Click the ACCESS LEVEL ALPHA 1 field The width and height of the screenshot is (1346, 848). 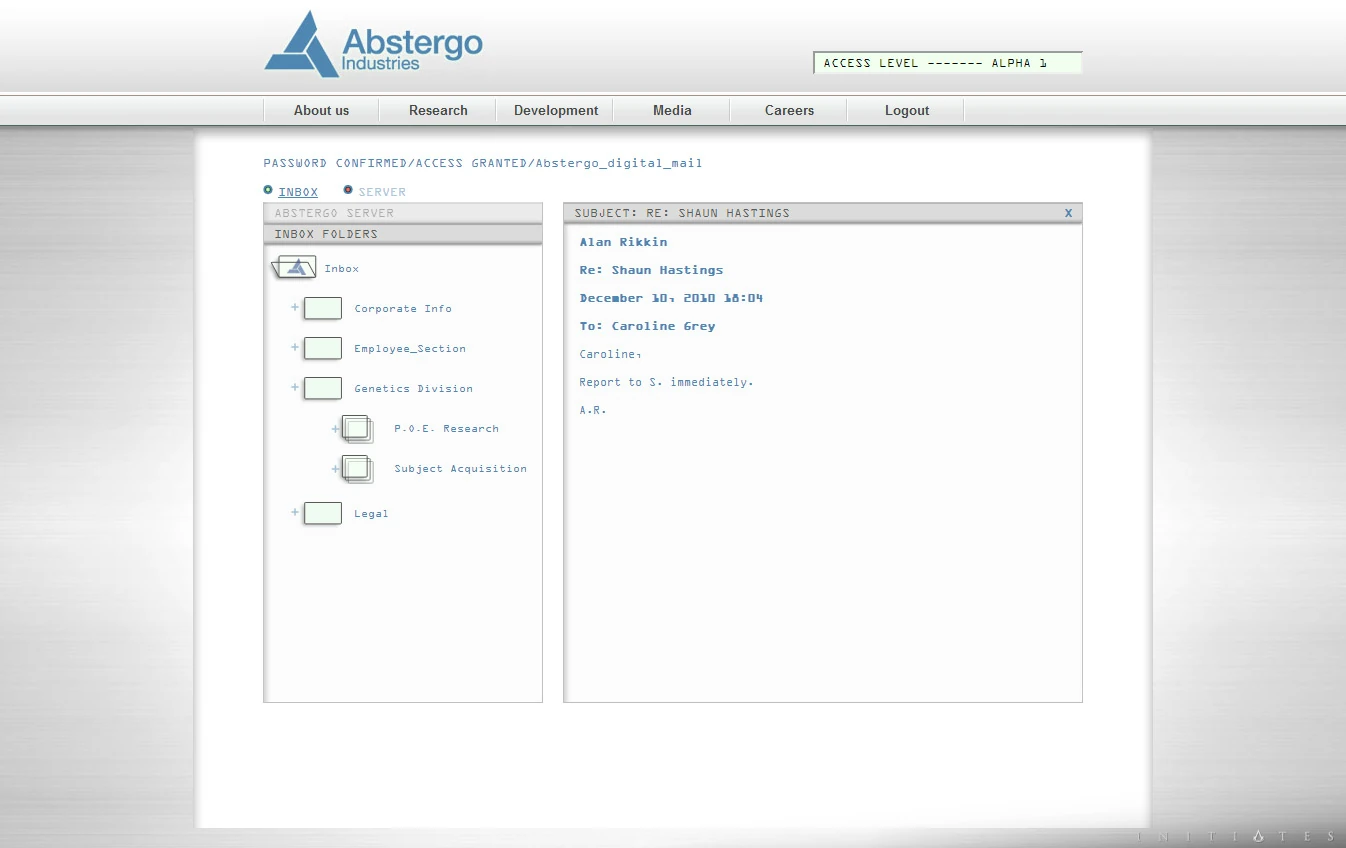pos(948,63)
